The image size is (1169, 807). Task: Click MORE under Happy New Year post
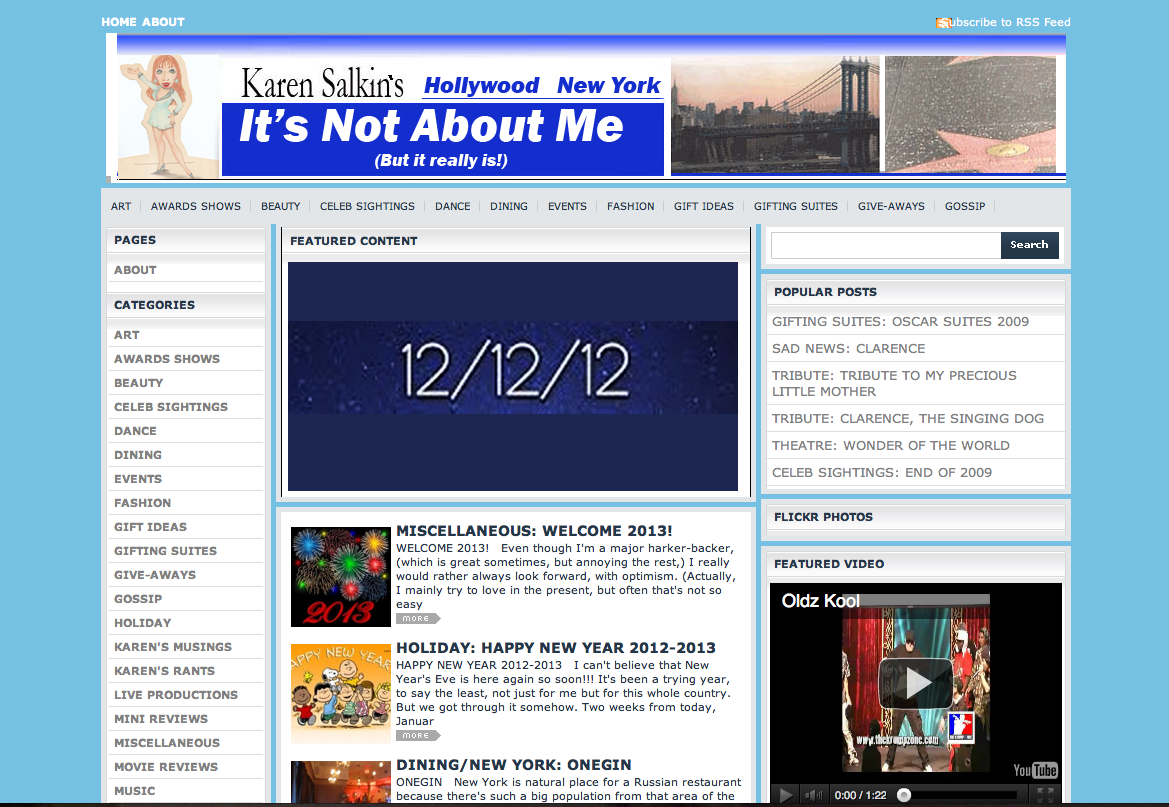418,735
